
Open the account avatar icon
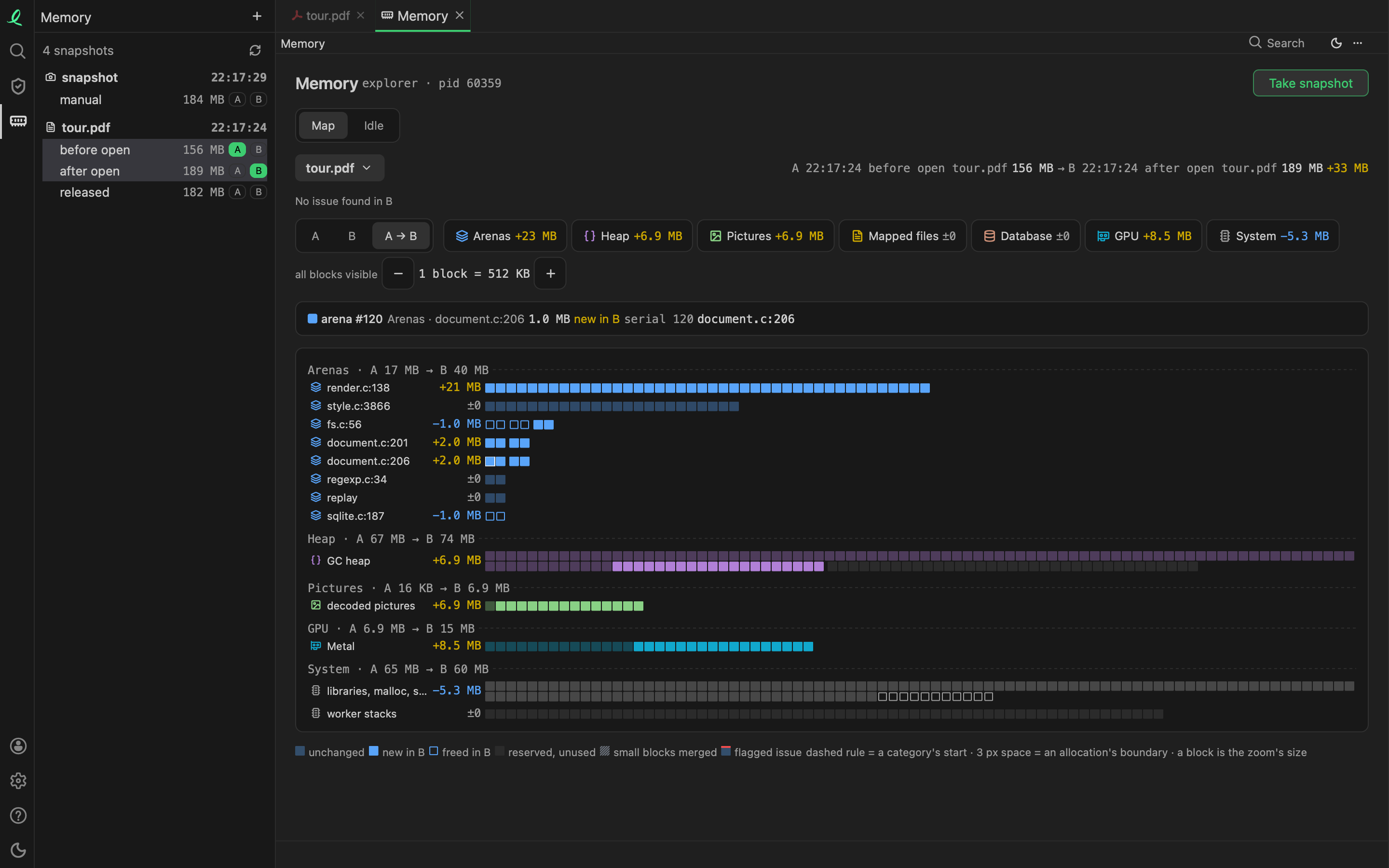point(18,746)
